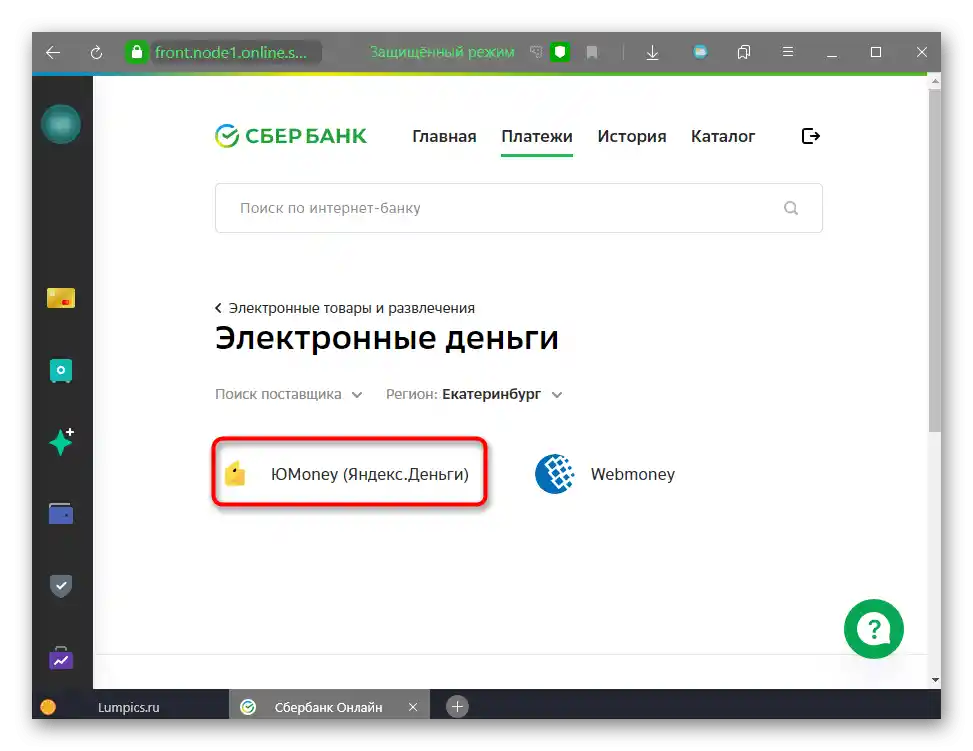Open the teal safe icon in sidebar
This screenshot has width=973, height=751.
61,371
